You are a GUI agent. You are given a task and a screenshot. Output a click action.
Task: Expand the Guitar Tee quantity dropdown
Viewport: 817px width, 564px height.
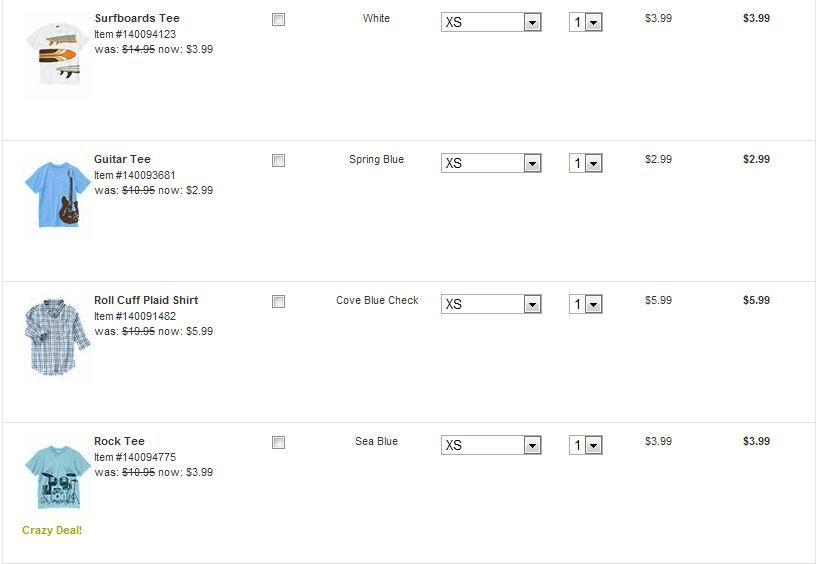click(x=586, y=163)
